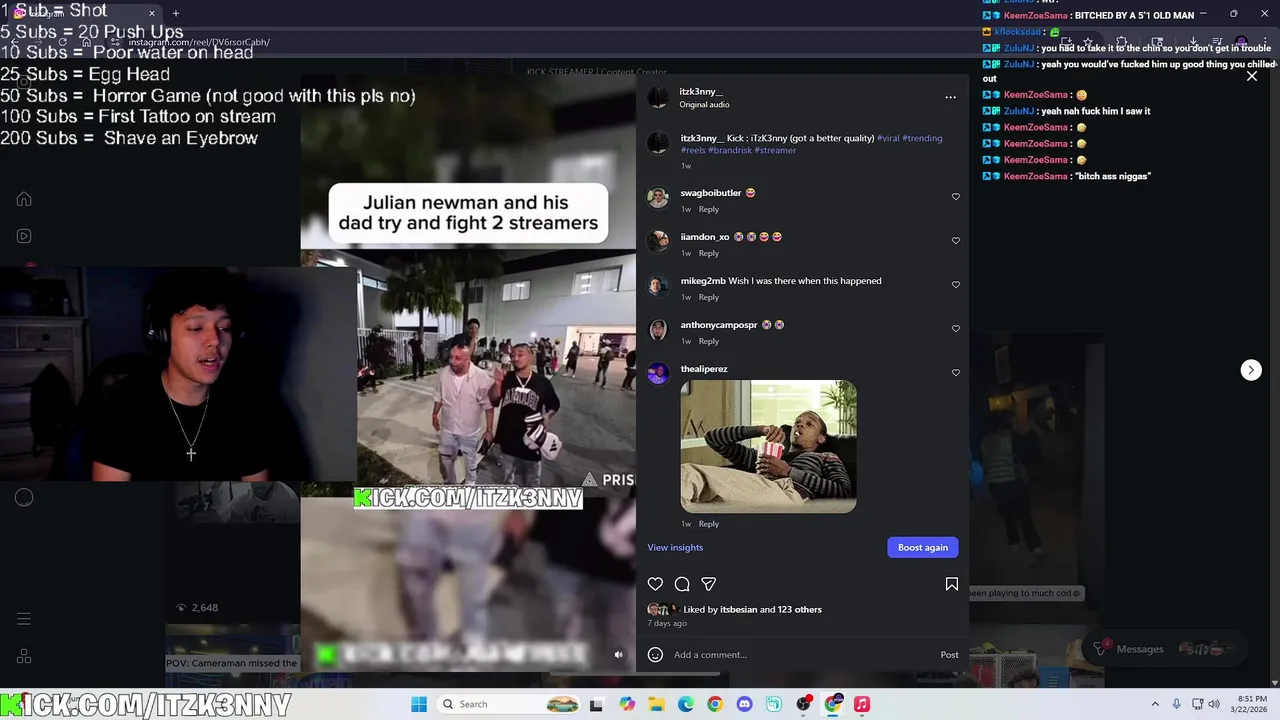This screenshot has height=720, width=1280.
Task: Like mikeg2mb's comment
Action: click(x=956, y=285)
